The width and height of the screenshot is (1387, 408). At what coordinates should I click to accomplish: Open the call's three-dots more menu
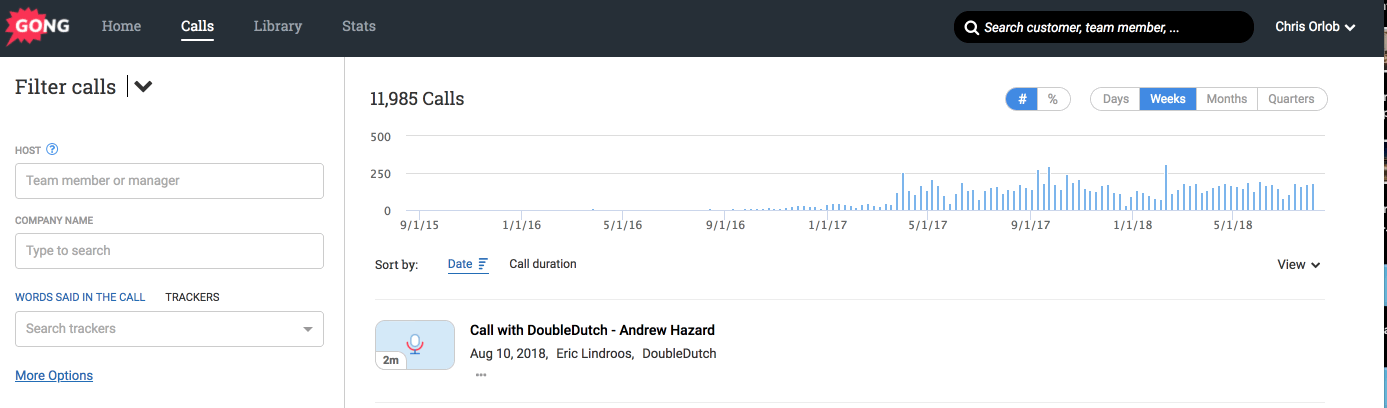pyautogui.click(x=481, y=375)
